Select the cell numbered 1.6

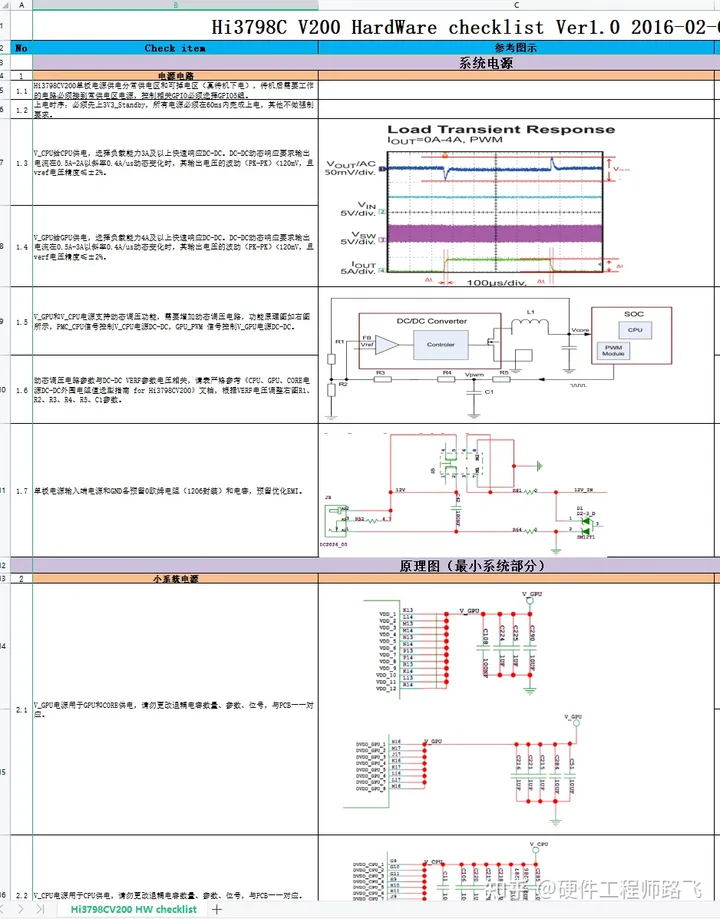pos(22,390)
